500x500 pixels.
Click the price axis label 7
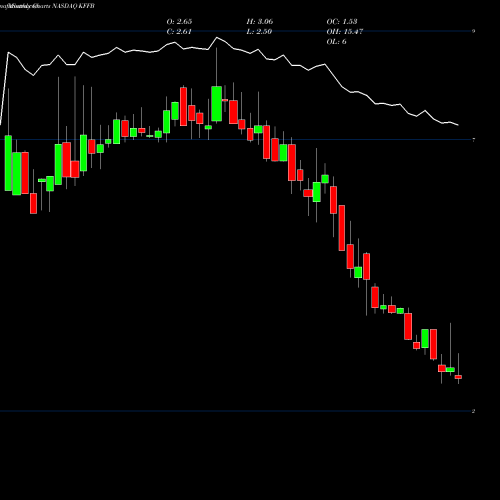point(474,140)
